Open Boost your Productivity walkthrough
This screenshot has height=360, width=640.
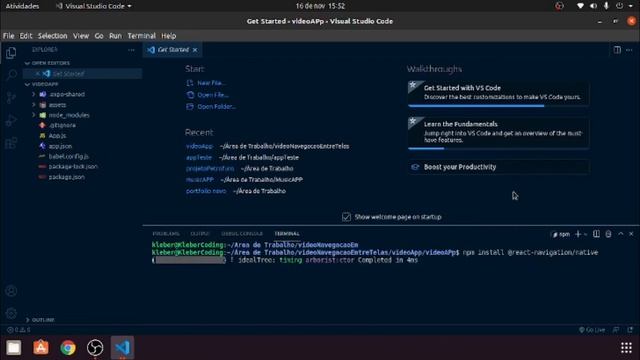(x=498, y=167)
